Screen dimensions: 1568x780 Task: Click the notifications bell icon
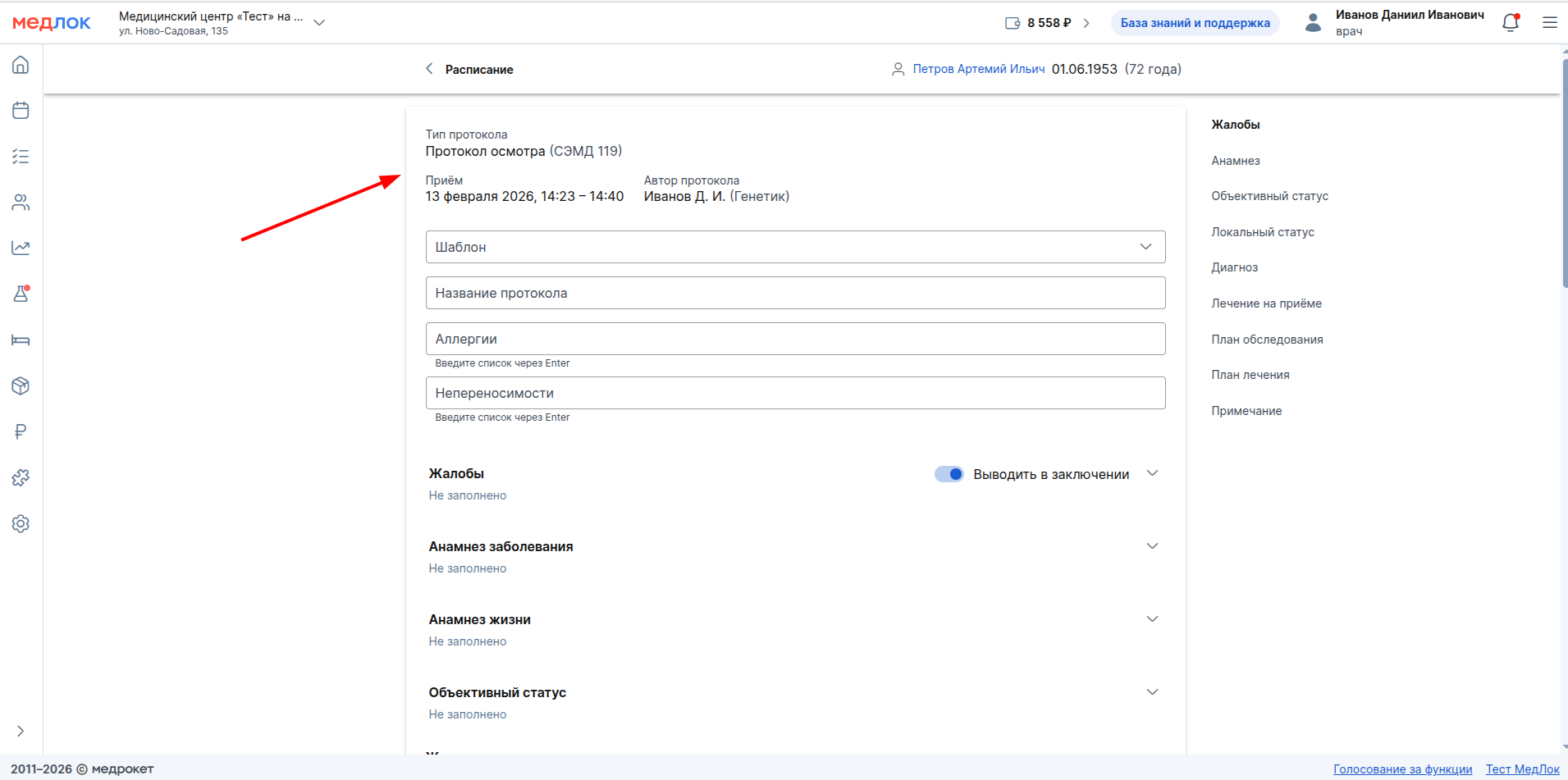point(1510,23)
